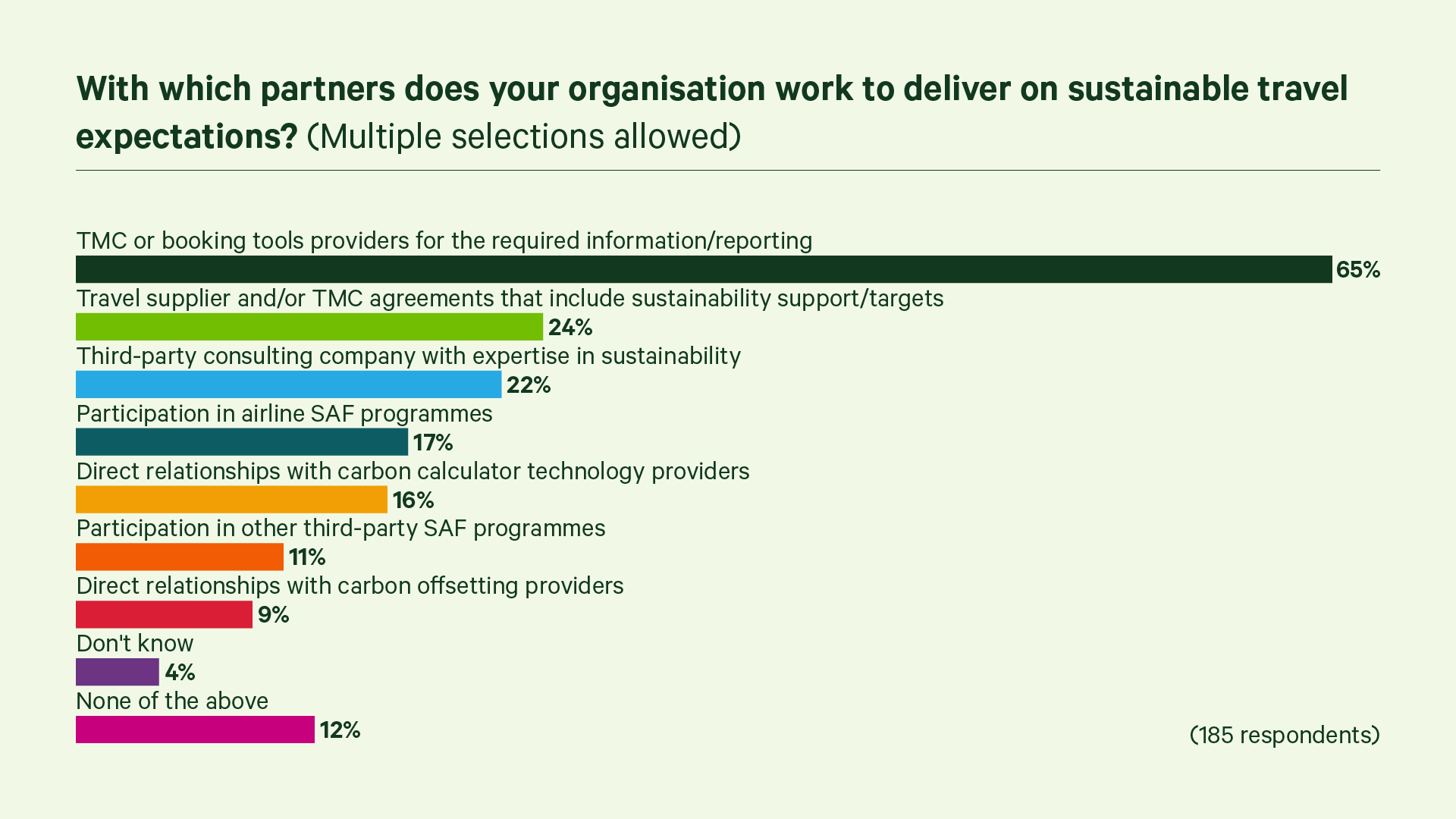Click the orange 11% bar
Screen dimensions: 1456x819
(x=180, y=557)
